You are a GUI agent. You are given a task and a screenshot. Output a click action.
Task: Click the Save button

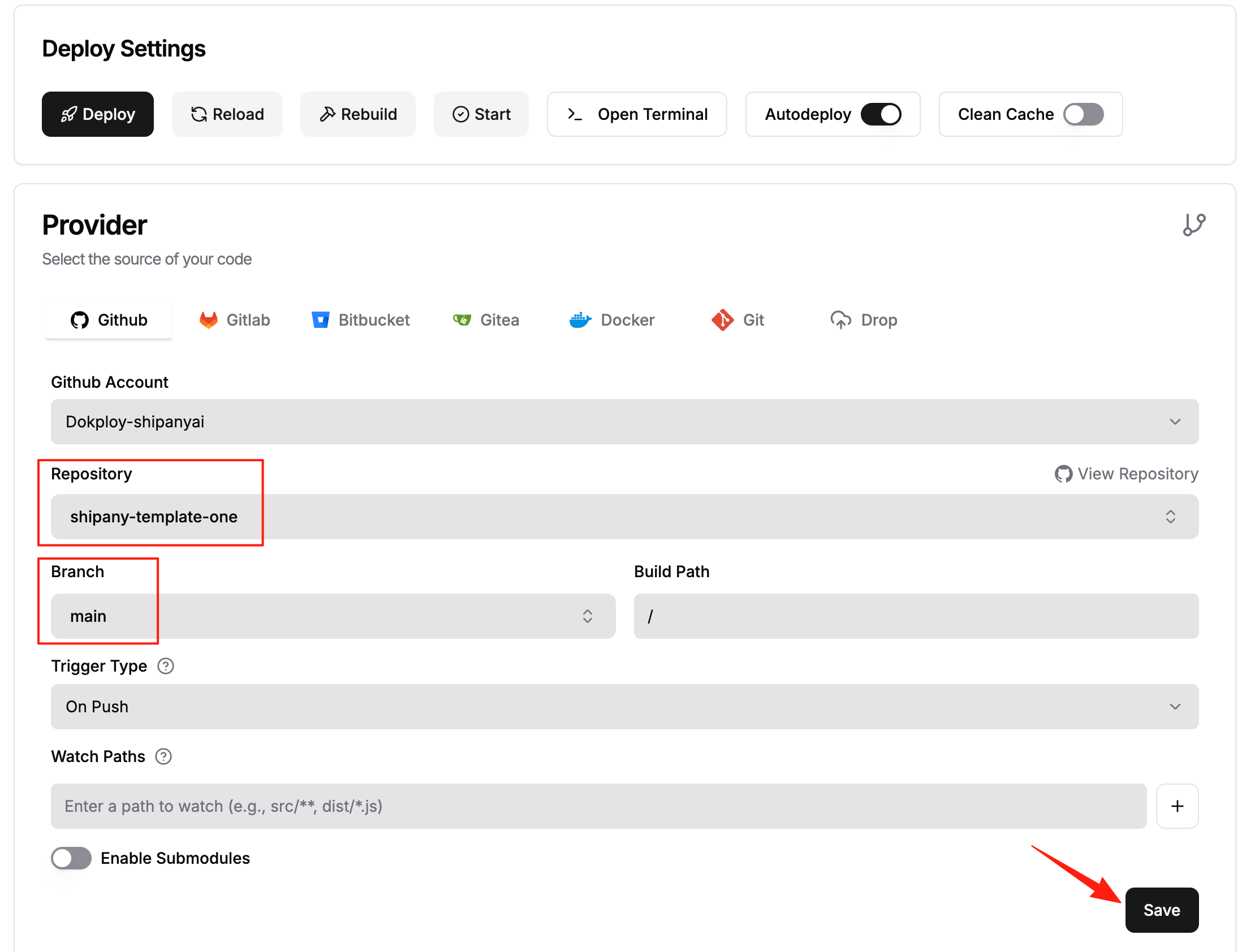click(1161, 910)
